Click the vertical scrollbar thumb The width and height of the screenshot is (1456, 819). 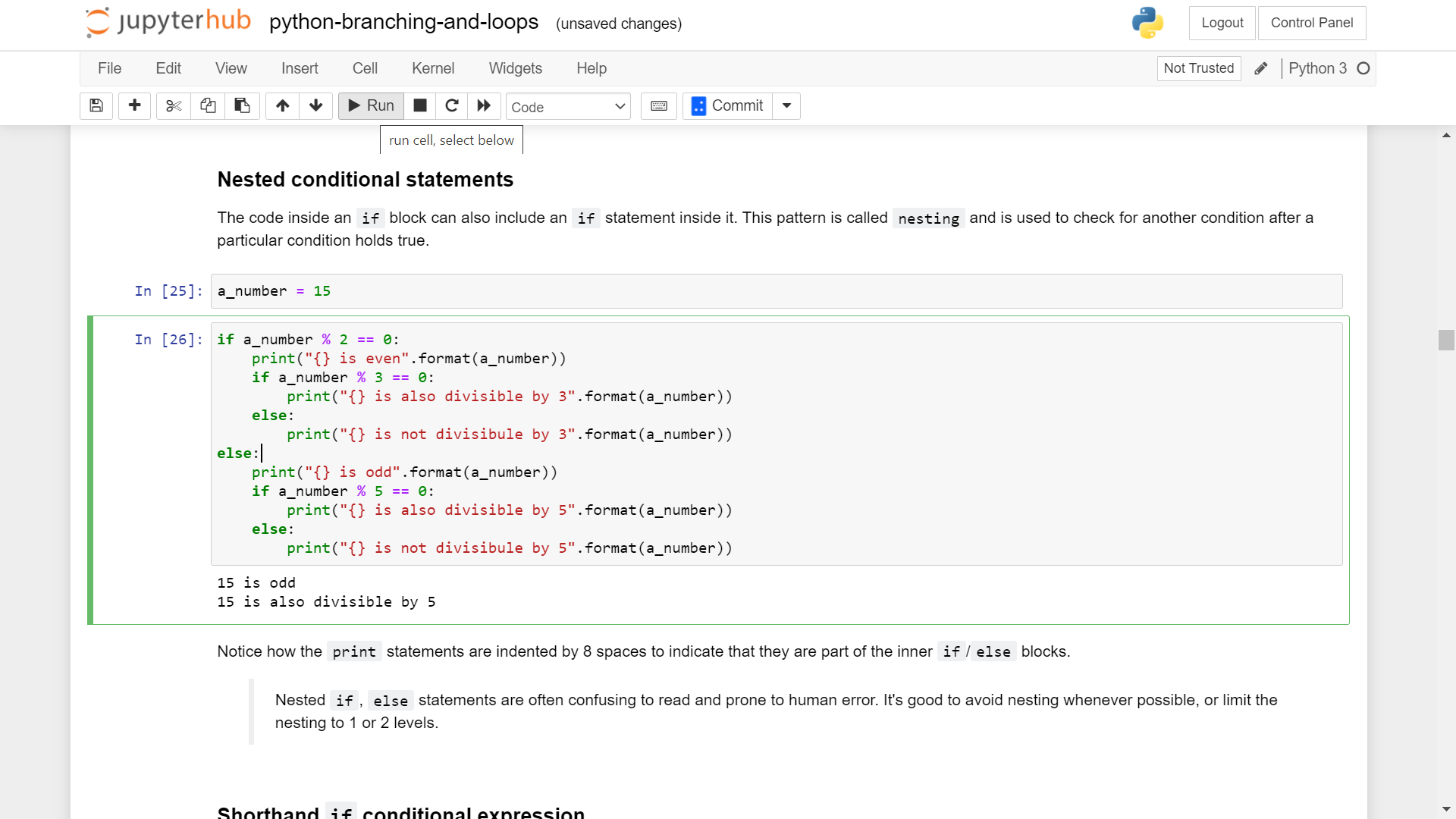1446,340
